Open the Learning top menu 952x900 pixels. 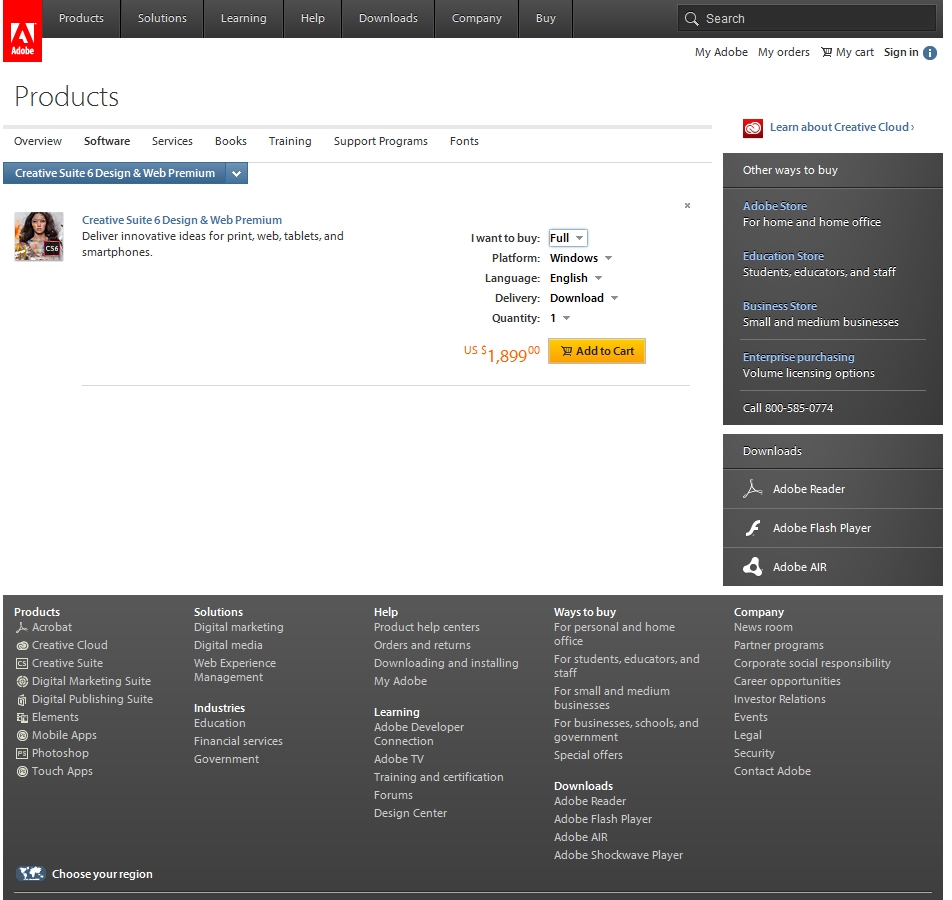[243, 18]
